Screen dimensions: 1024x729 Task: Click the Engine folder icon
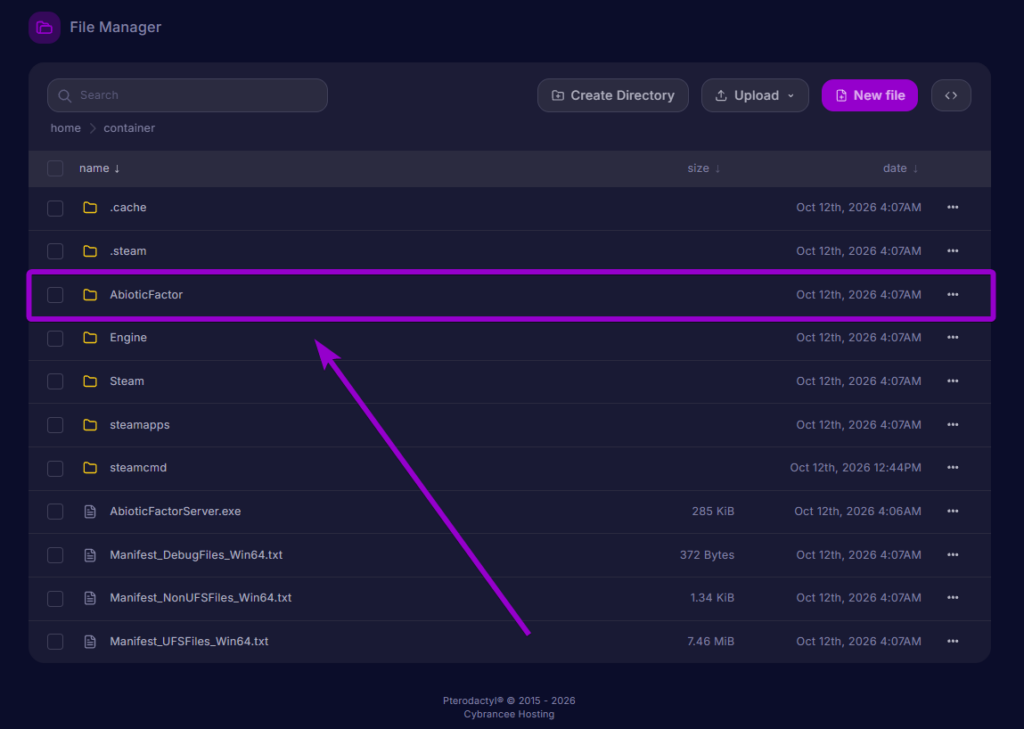point(90,338)
